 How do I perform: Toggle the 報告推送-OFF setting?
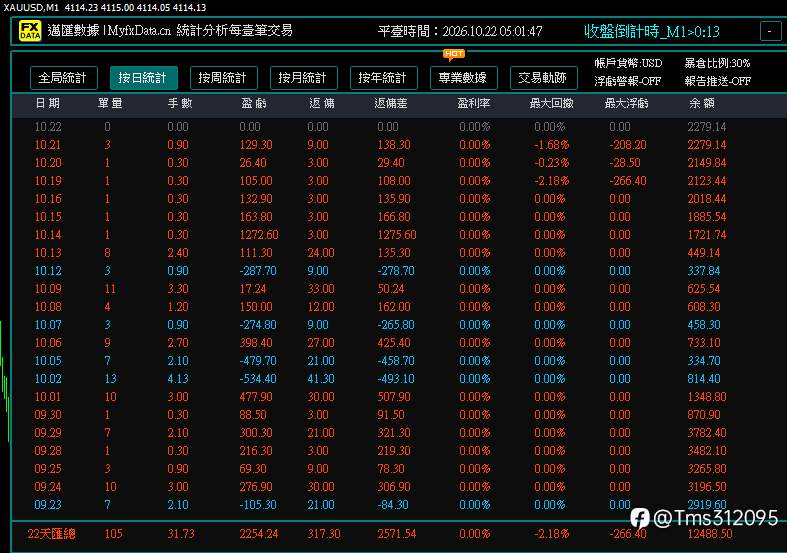(718, 81)
